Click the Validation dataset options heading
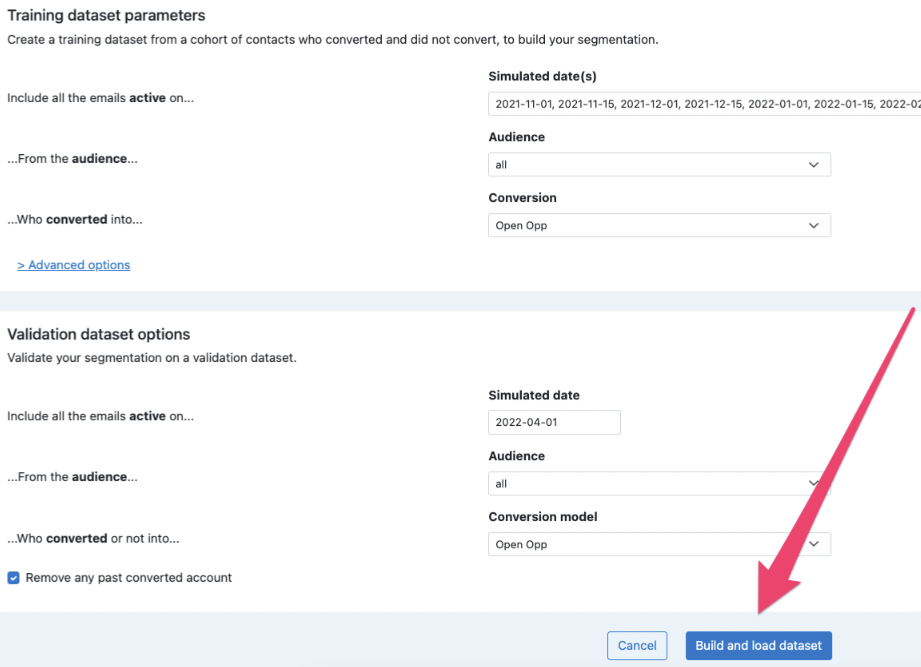Viewport: 921px width, 667px height. coord(98,335)
